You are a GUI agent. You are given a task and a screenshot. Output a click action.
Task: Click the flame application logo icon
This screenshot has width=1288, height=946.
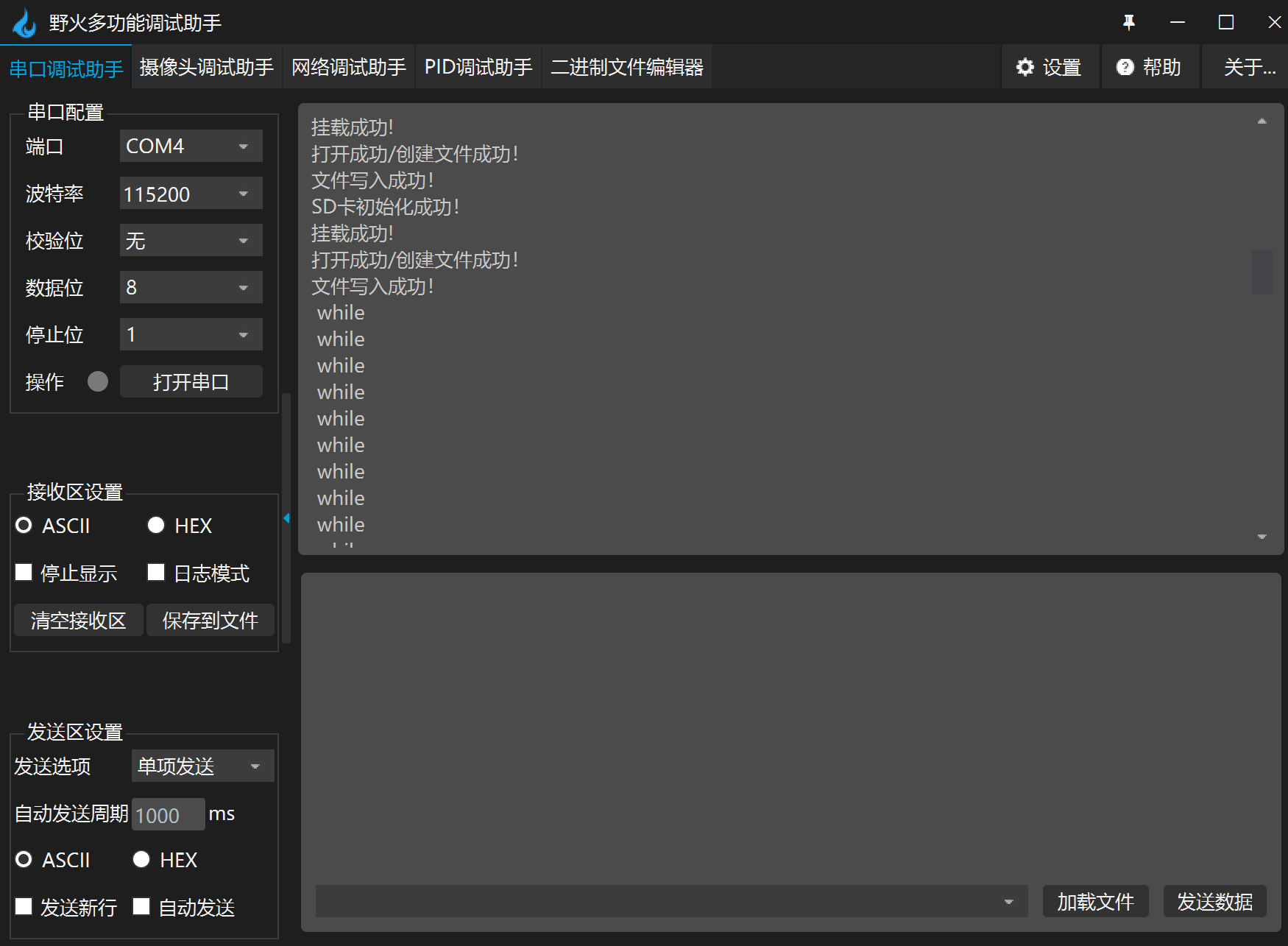tap(24, 23)
